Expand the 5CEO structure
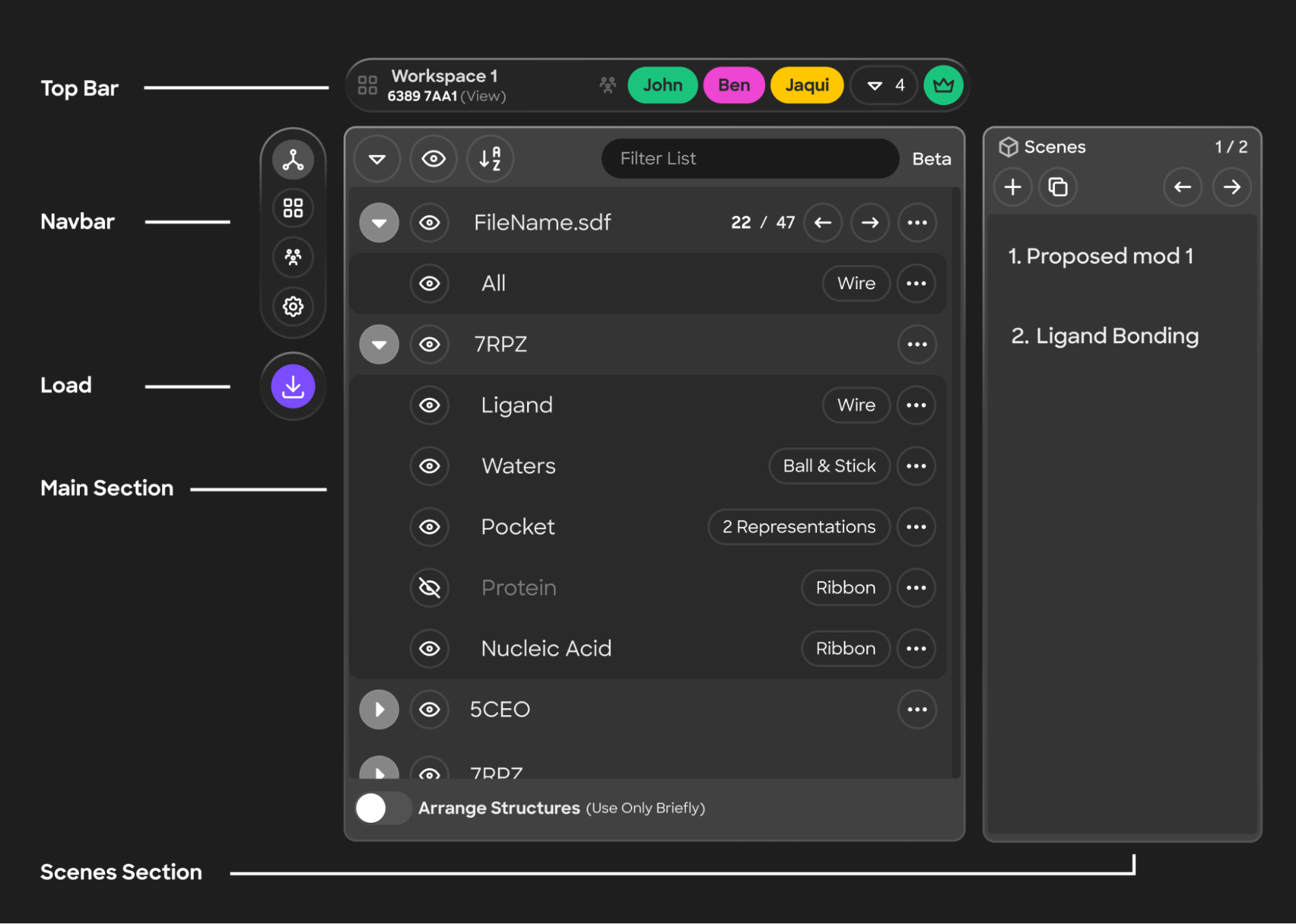1296x924 pixels. [379, 709]
